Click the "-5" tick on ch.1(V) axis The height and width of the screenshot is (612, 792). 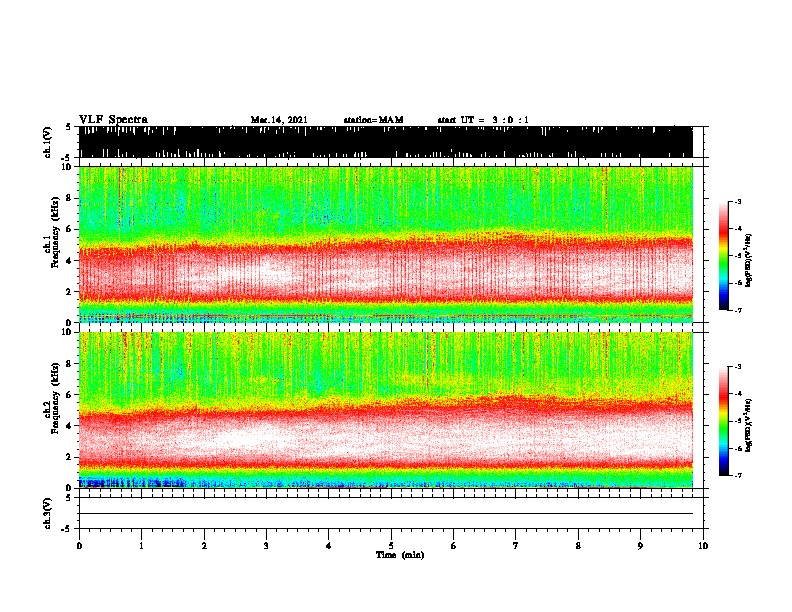pos(67,158)
